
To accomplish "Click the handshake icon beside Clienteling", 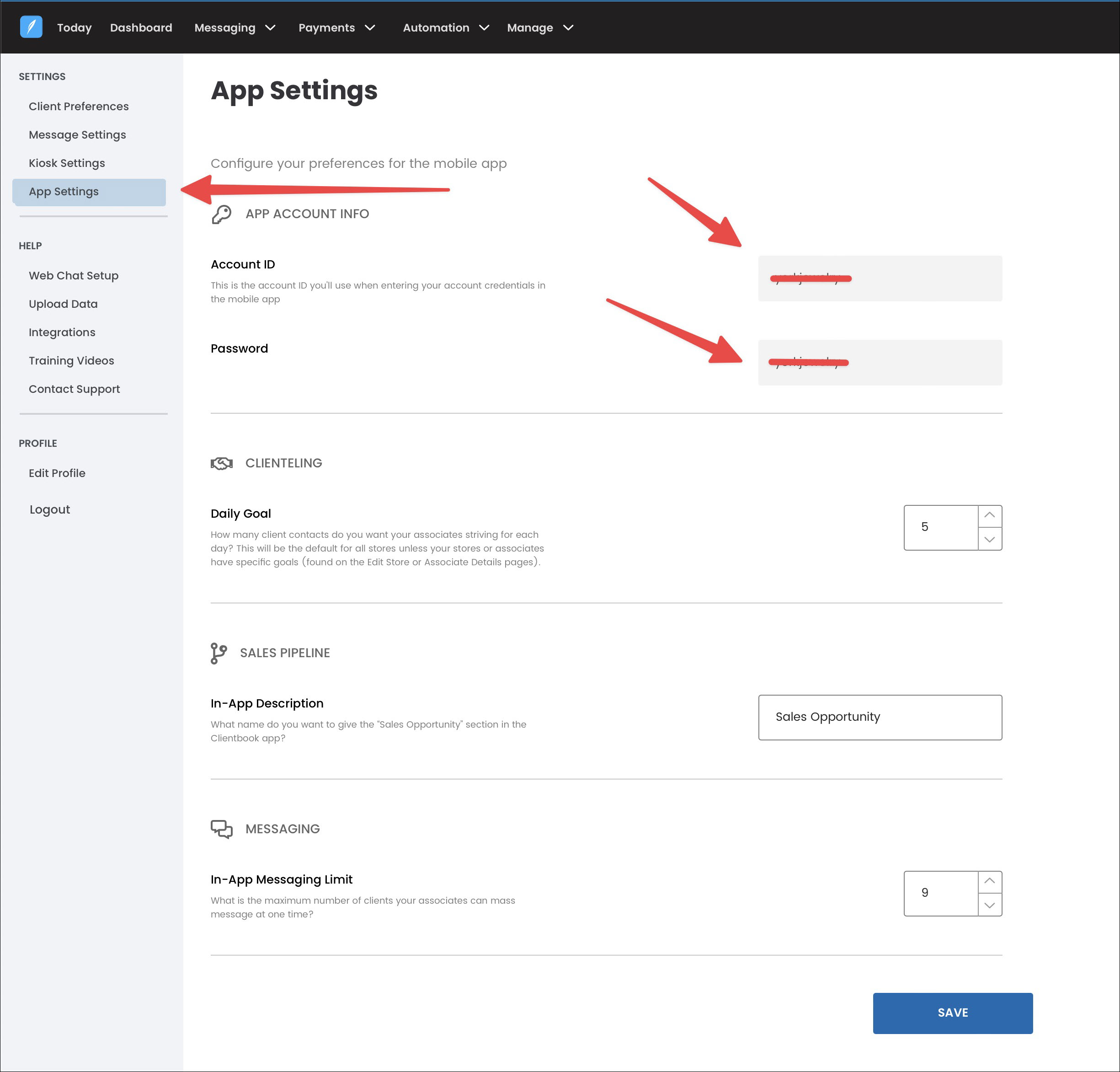I will pyautogui.click(x=222, y=463).
